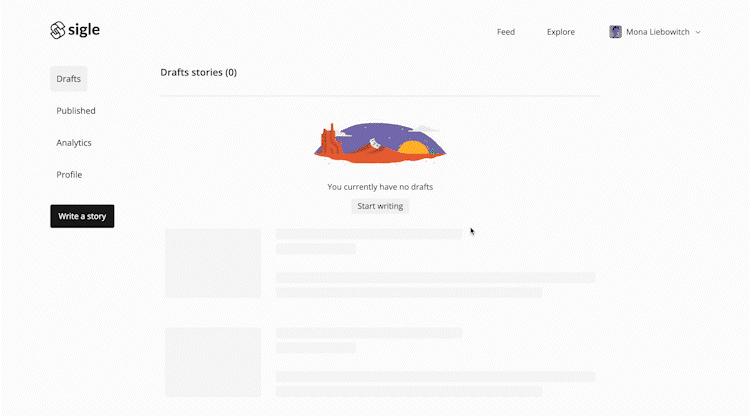Go to the Feed page
750x417 pixels.
506,32
